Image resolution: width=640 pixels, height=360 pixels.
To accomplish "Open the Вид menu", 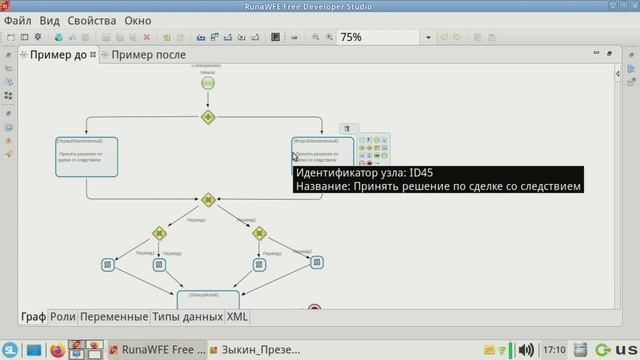I will [49, 20].
